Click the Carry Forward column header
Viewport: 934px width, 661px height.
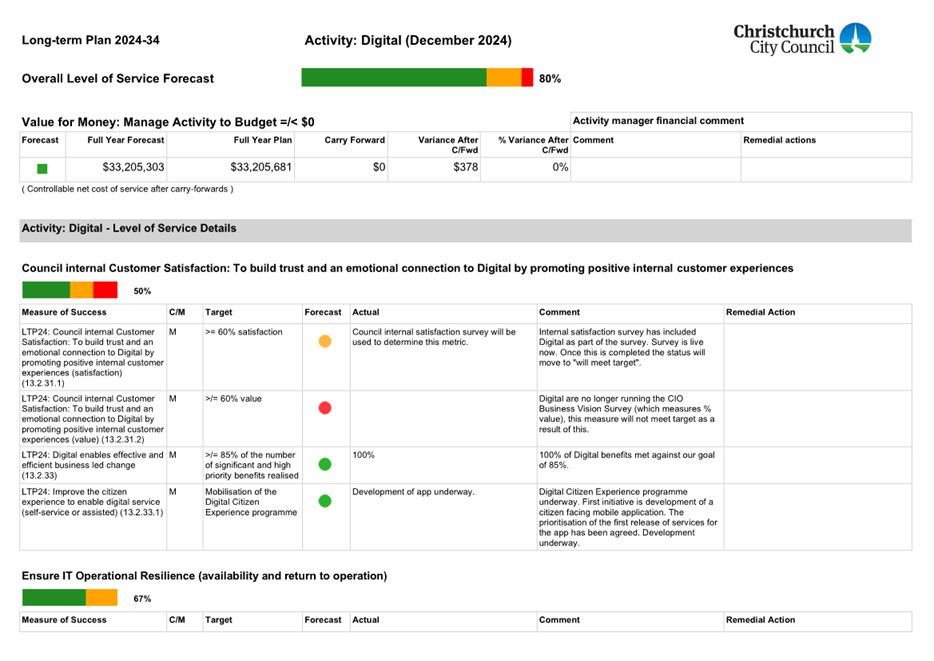[x=354, y=141]
